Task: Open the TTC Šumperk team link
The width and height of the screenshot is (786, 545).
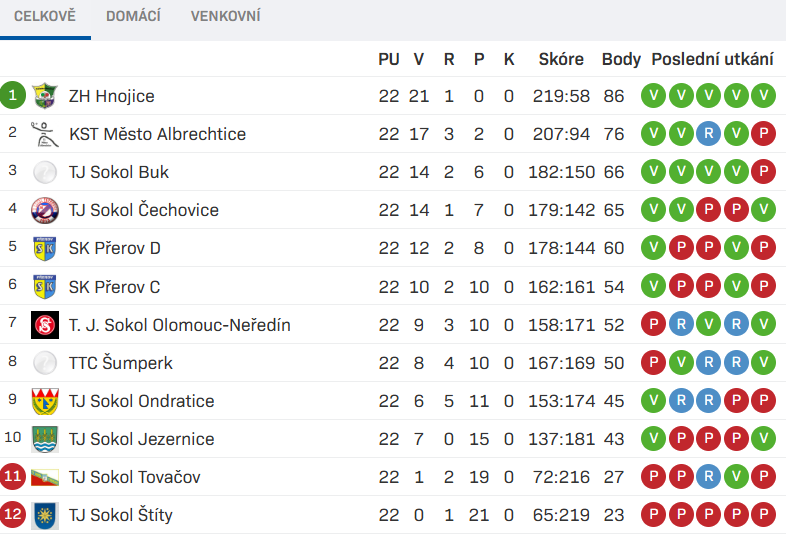Action: [121, 362]
